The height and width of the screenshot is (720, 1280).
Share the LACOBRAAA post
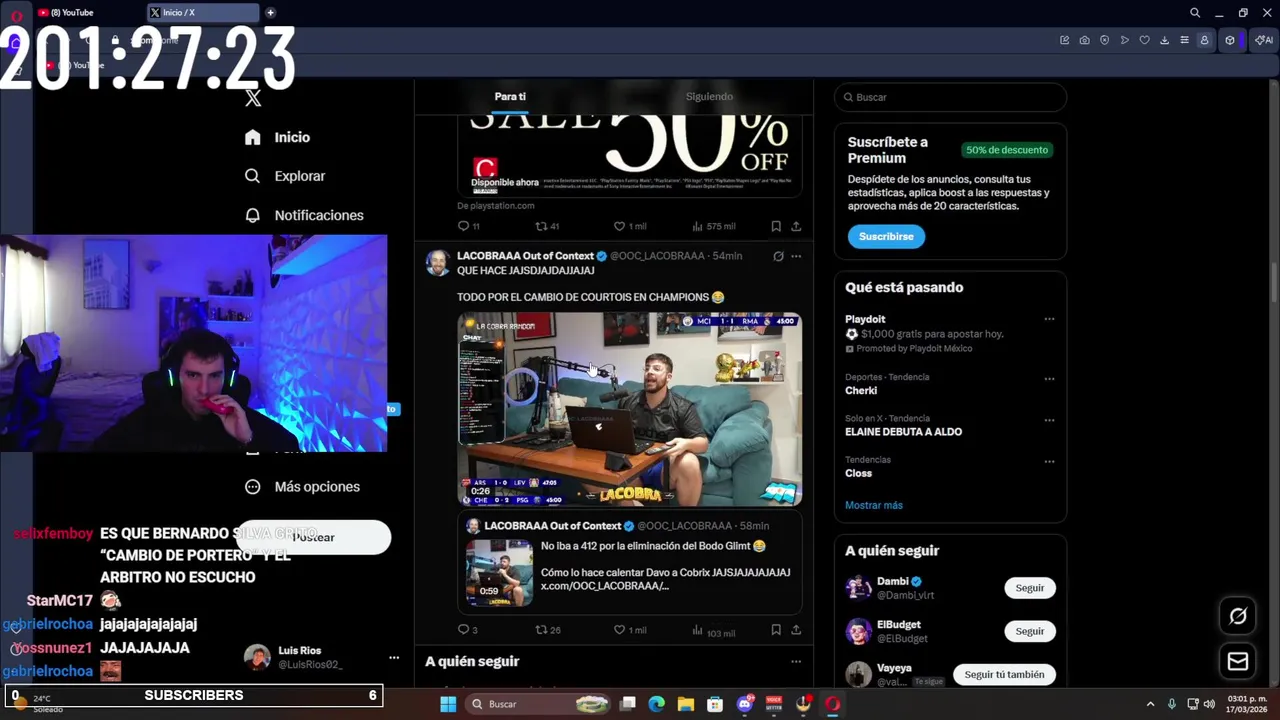click(796, 630)
